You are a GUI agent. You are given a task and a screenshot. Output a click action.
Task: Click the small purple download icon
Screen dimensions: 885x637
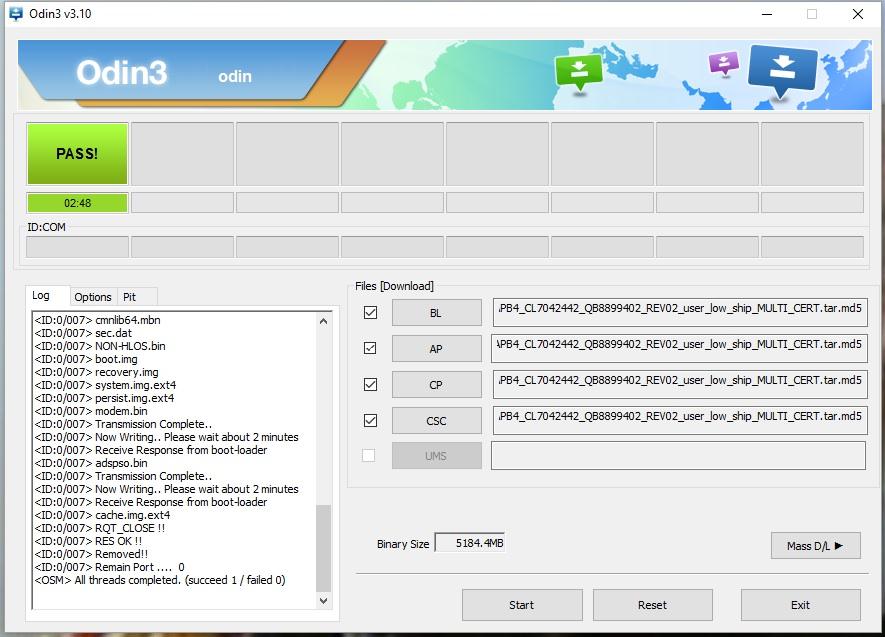click(x=722, y=64)
